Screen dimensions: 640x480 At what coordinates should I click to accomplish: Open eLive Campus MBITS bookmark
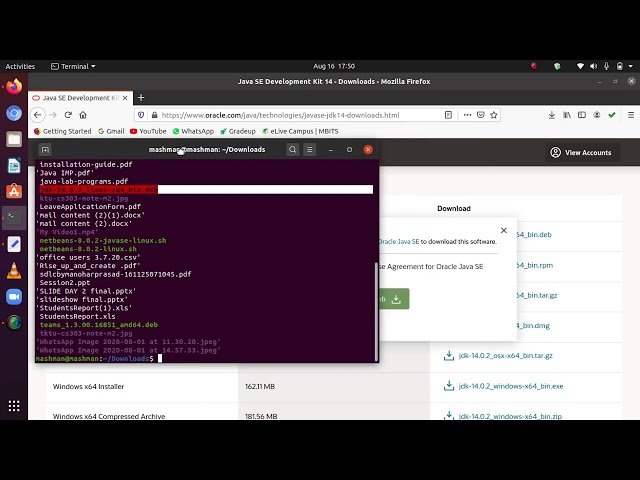click(300, 131)
